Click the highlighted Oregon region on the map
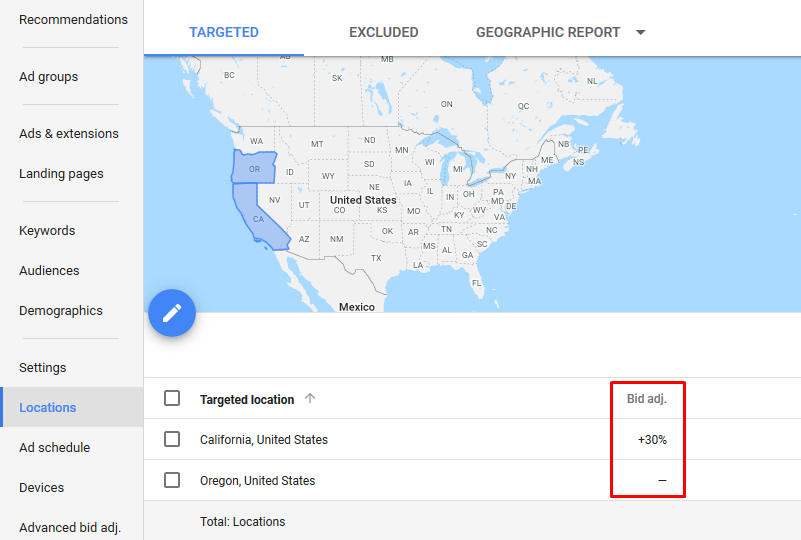The image size is (801, 540). (254, 168)
